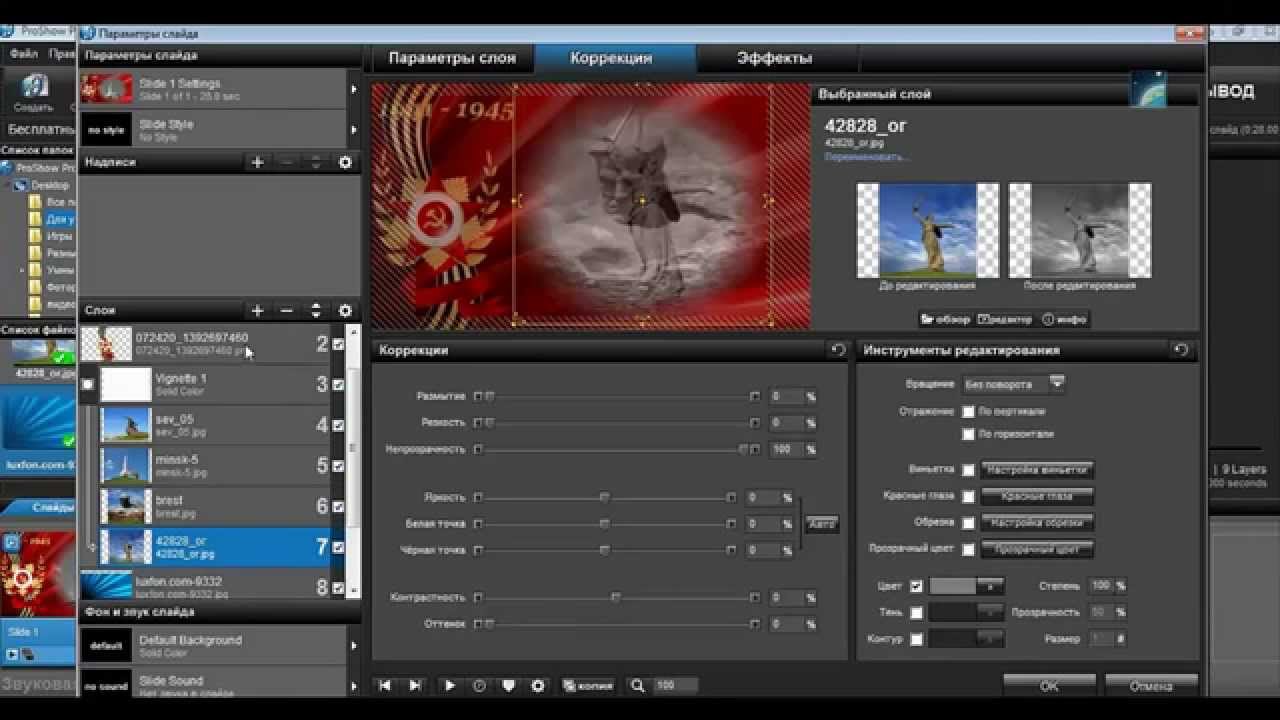
Task: Click Настройка обрезки button
Action: pos(1036,522)
